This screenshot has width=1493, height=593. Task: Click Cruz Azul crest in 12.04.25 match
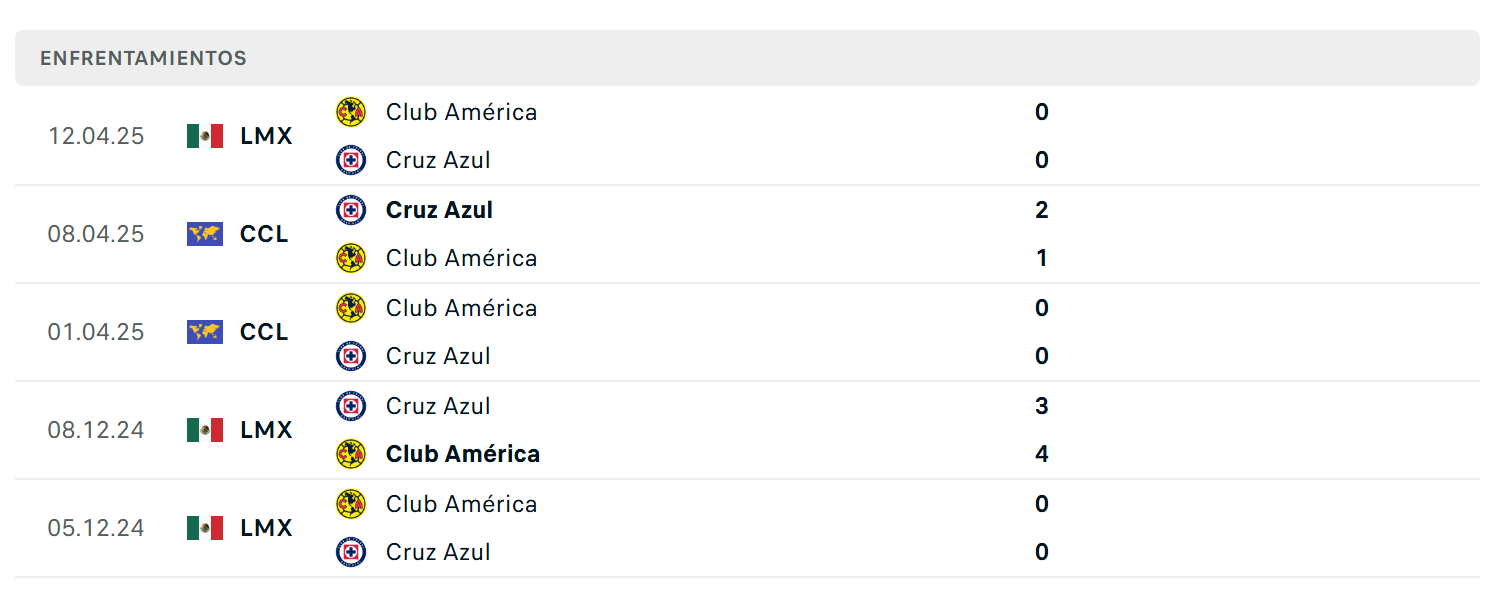coord(351,160)
